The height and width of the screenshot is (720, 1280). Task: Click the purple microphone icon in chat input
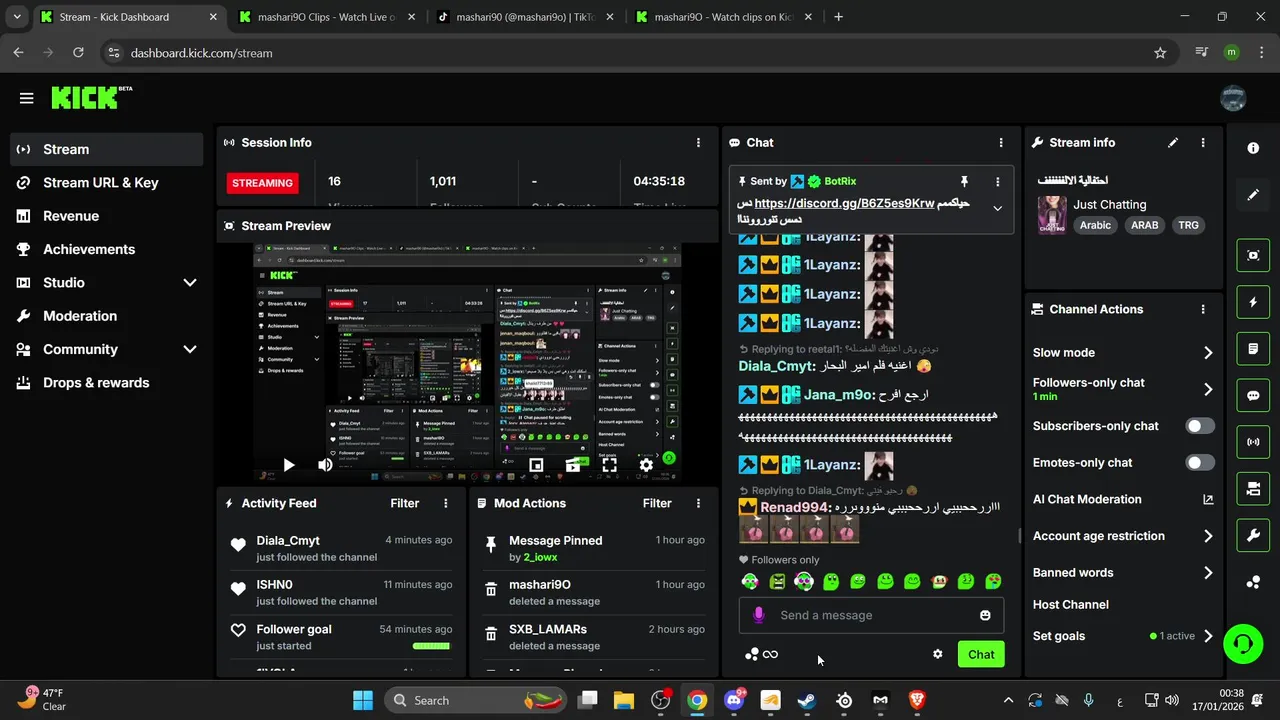(759, 616)
